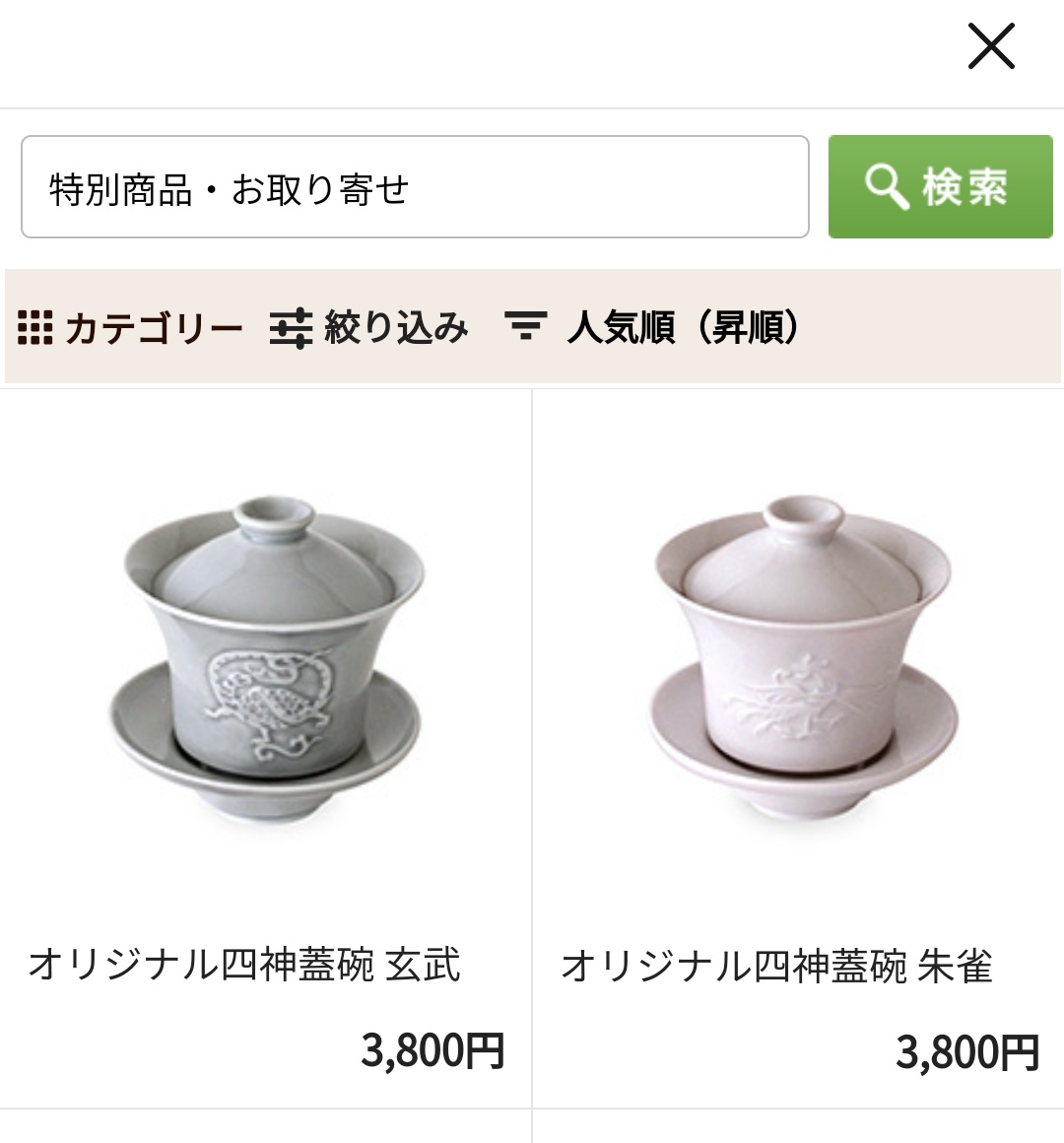Screen dimensions: 1064x1143
Task: Close the search overlay with X
Action: tap(991, 46)
